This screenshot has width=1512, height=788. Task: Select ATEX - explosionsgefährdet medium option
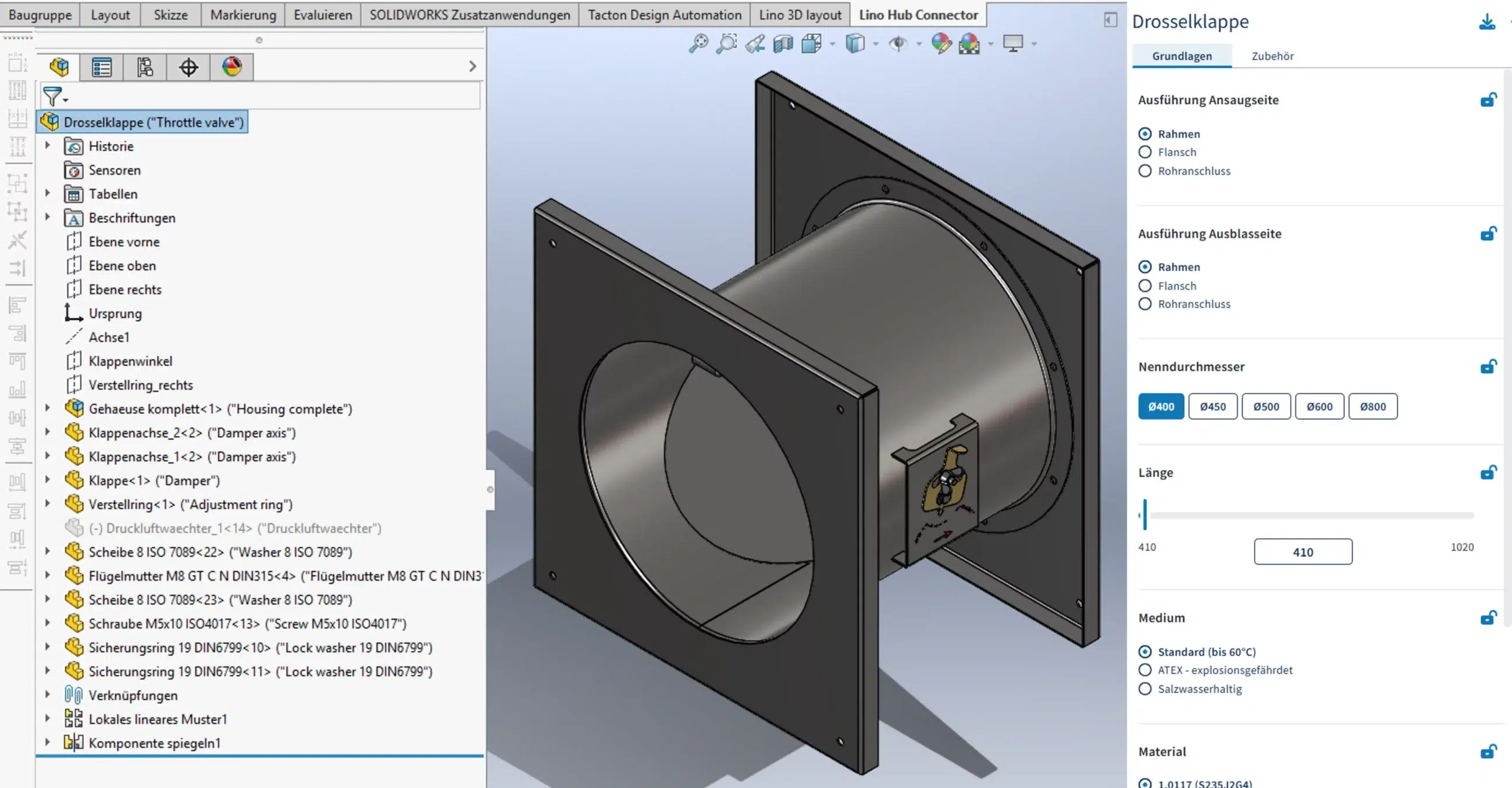tap(1215, 670)
